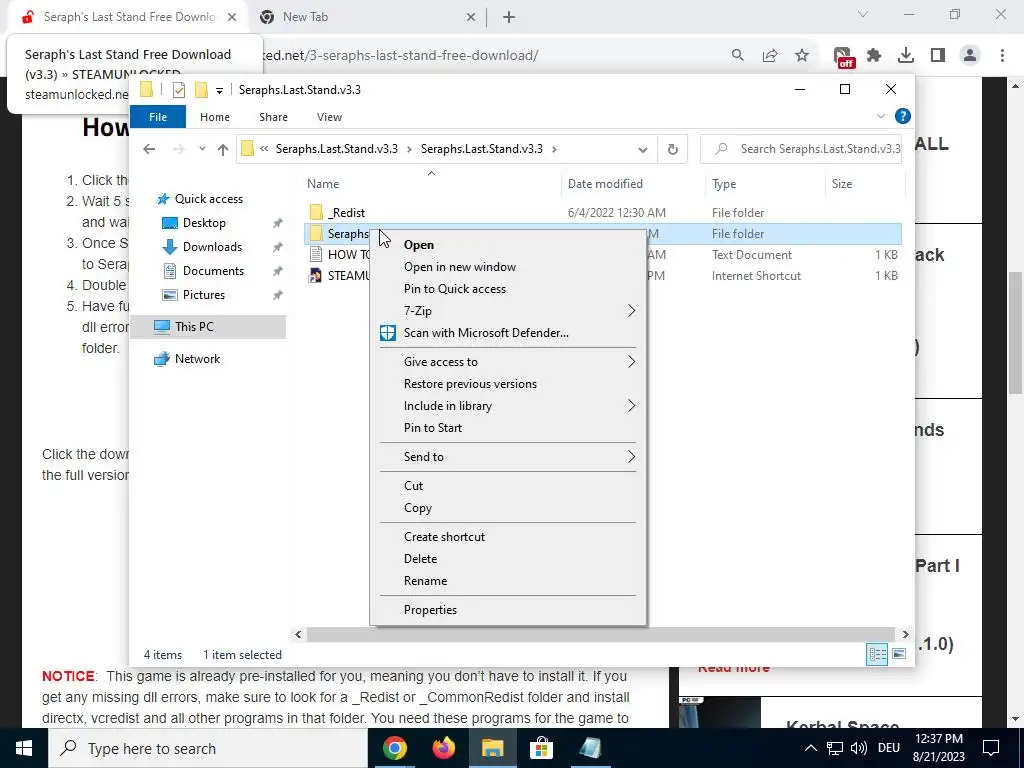The image size is (1024, 768).
Task: Select first Seraphs.Last.Stand.v3.3 breadcrumb segment
Action: coord(336,149)
